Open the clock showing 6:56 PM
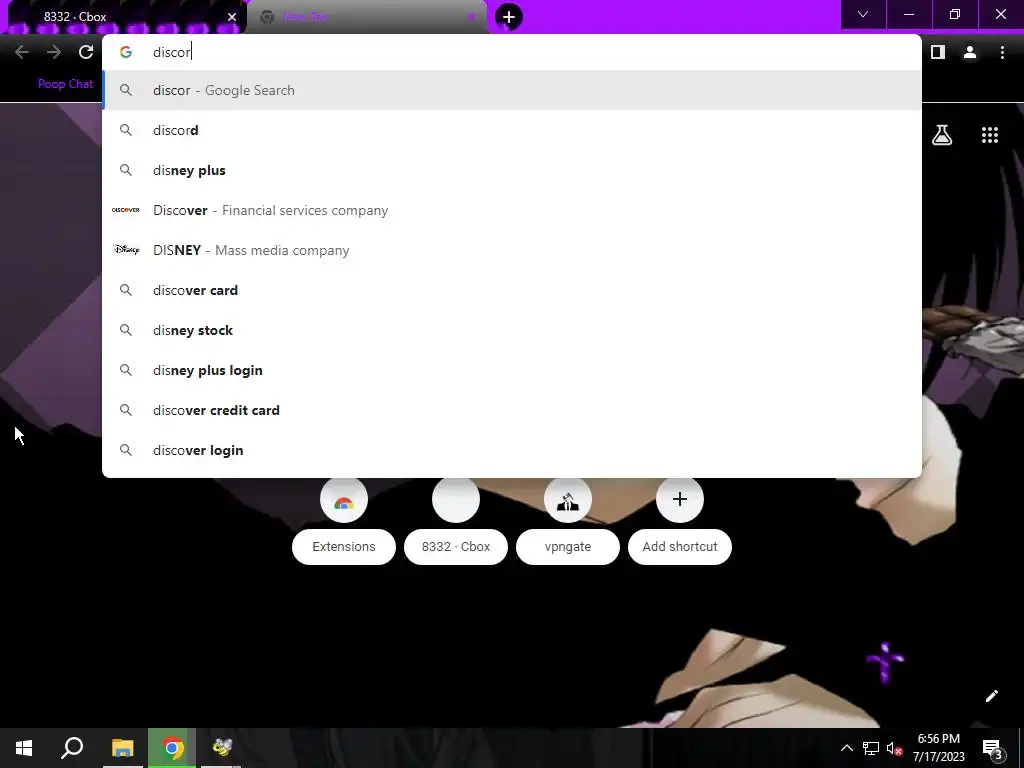The height and width of the screenshot is (768, 1024). [x=938, y=748]
